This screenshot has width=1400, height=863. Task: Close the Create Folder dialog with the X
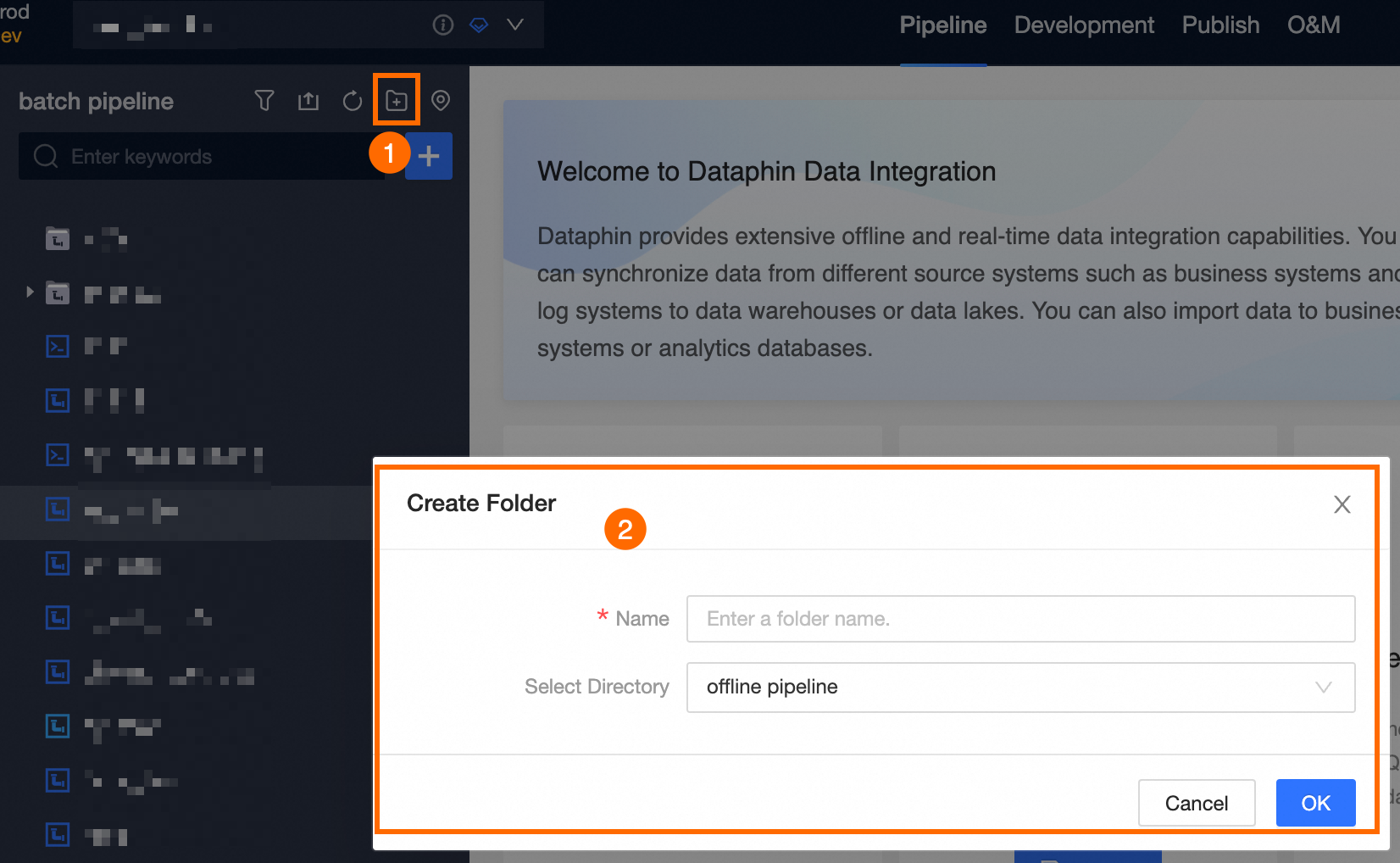[x=1342, y=504]
